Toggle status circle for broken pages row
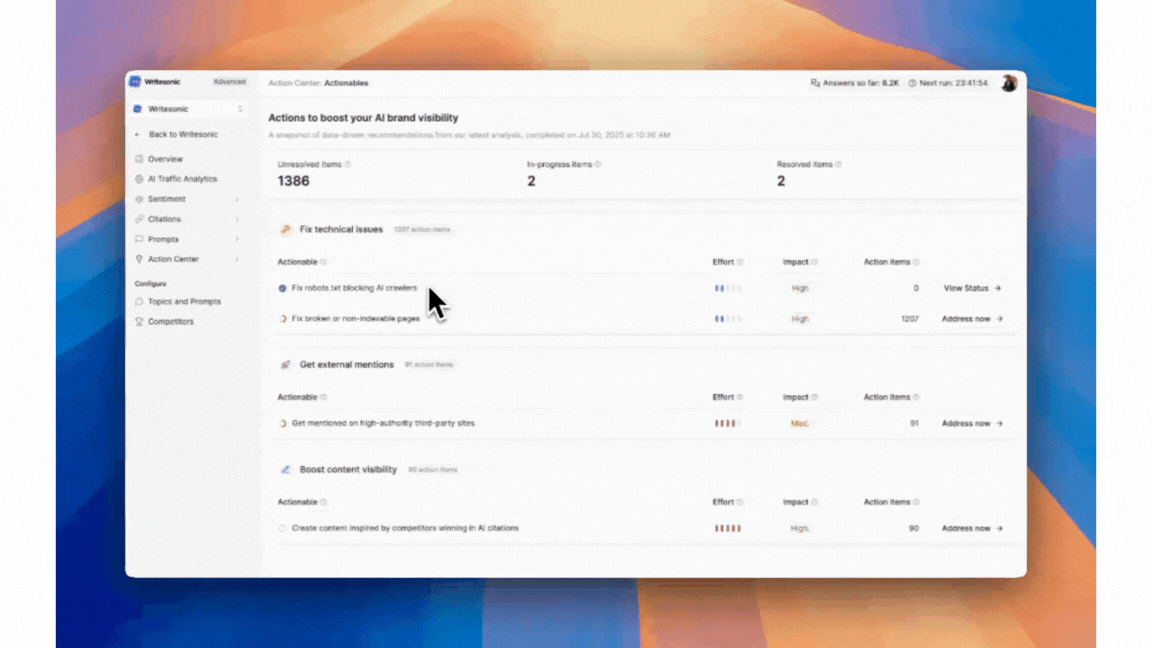This screenshot has height=648, width=1152. coord(282,319)
